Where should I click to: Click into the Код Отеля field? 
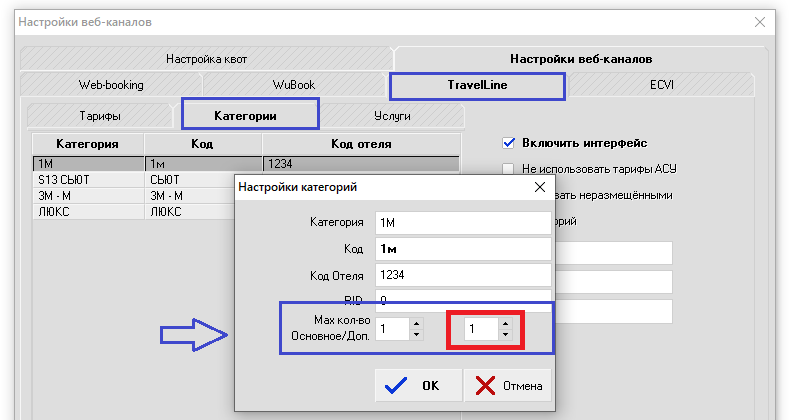[x=462, y=275]
